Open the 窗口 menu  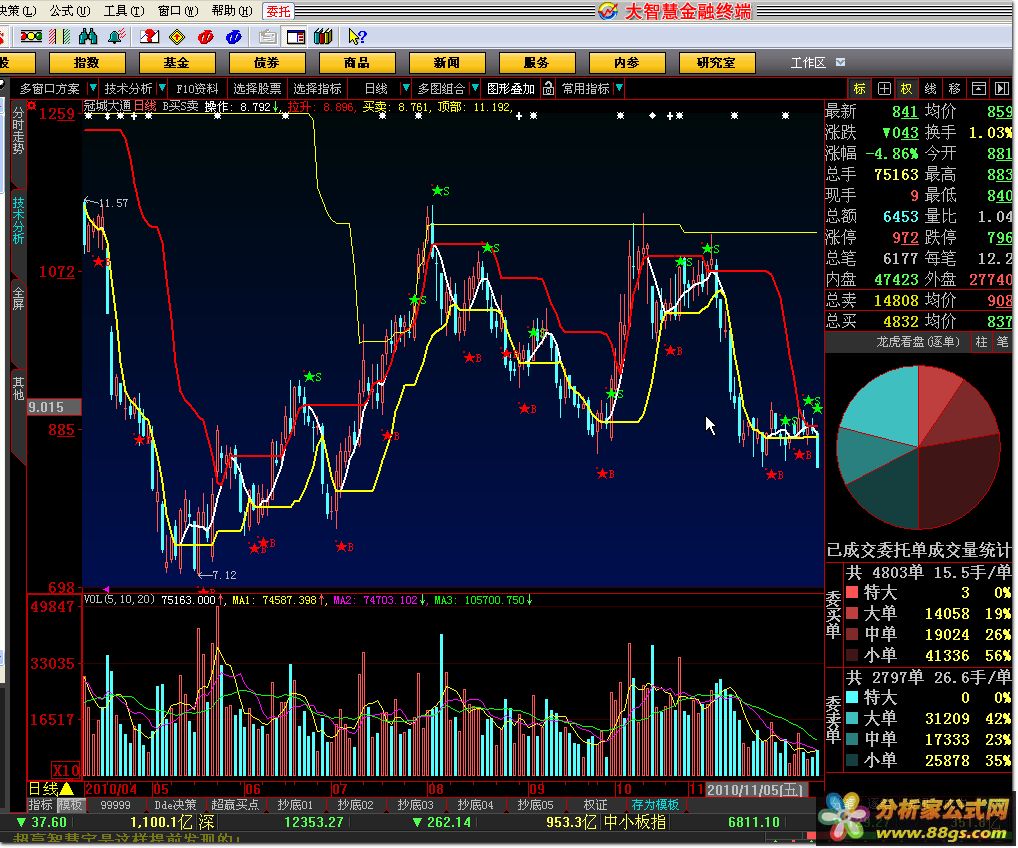point(177,10)
